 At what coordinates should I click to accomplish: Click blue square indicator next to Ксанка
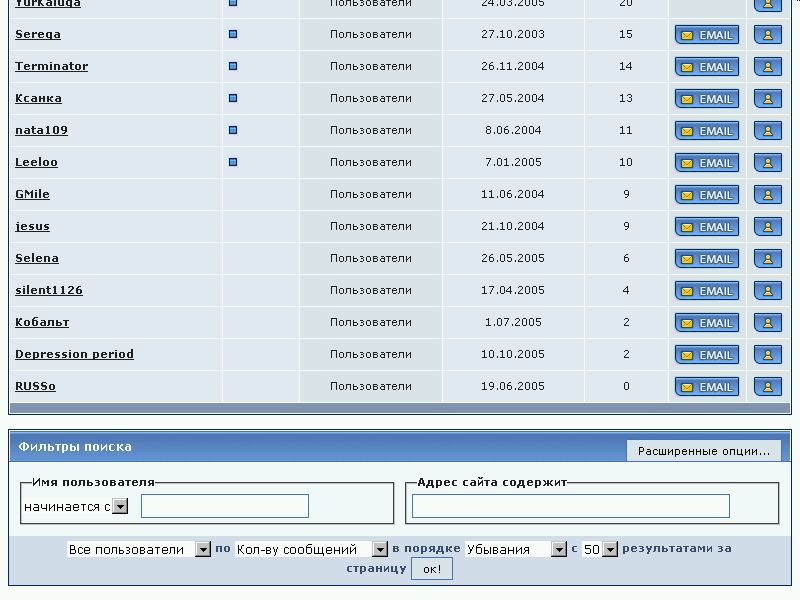pos(233,98)
